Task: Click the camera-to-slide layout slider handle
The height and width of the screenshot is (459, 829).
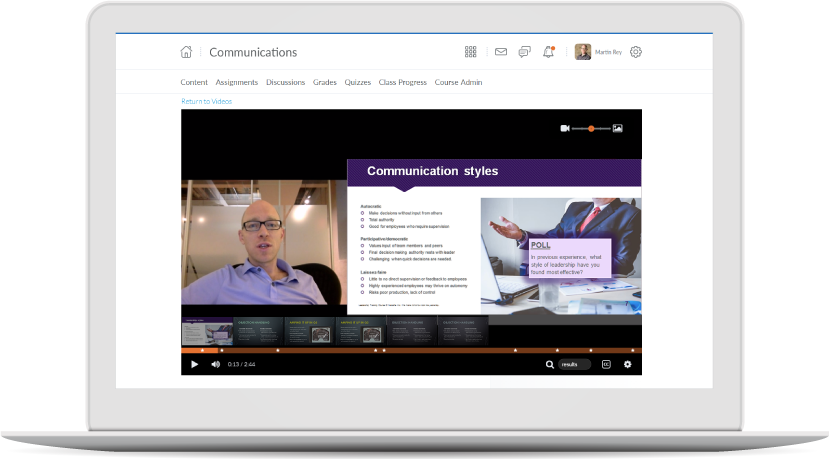Action: click(x=591, y=128)
